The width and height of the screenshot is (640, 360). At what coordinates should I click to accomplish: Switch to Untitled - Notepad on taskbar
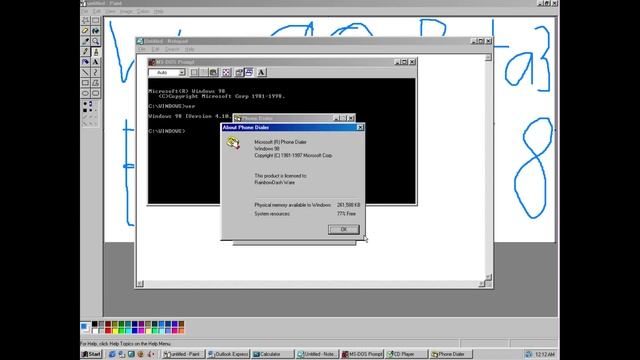[317, 354]
